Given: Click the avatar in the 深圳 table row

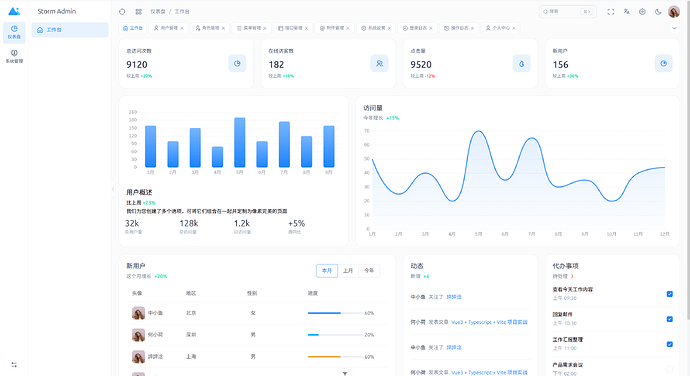Looking at the screenshot, I should point(139,335).
